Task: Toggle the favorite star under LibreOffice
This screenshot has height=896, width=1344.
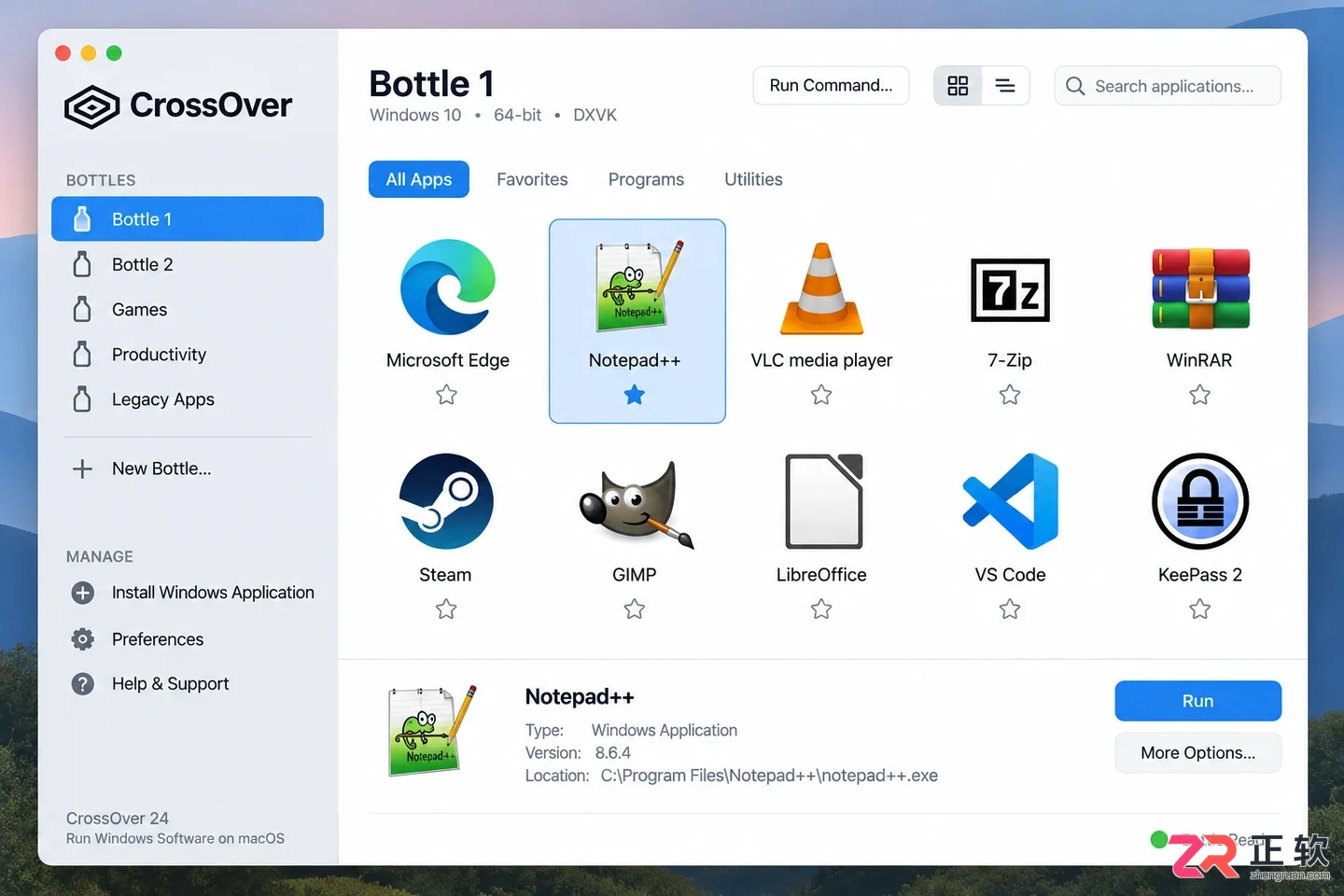Action: pos(821,609)
